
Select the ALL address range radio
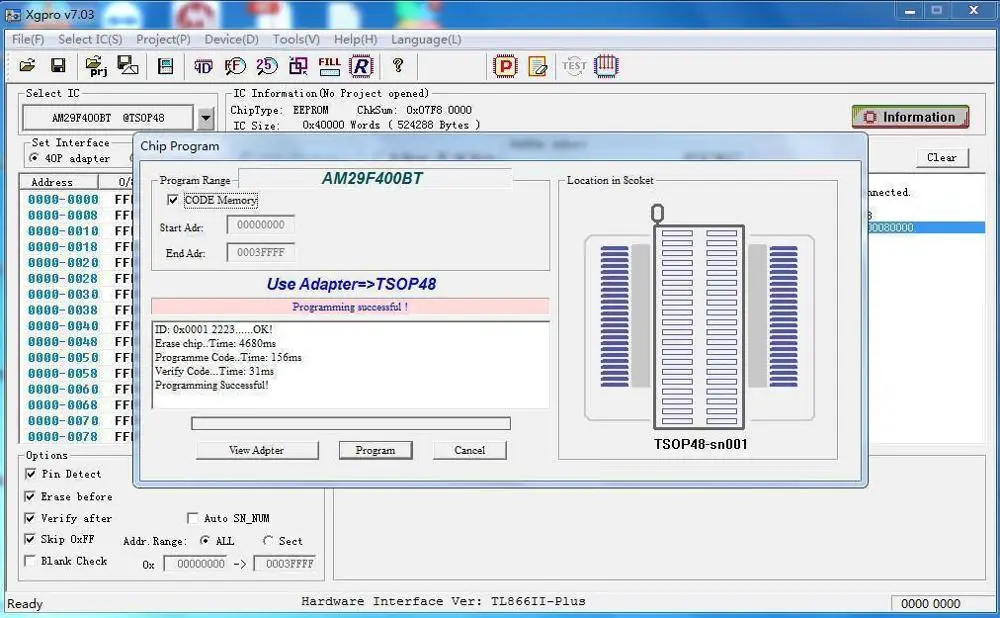tap(205, 541)
